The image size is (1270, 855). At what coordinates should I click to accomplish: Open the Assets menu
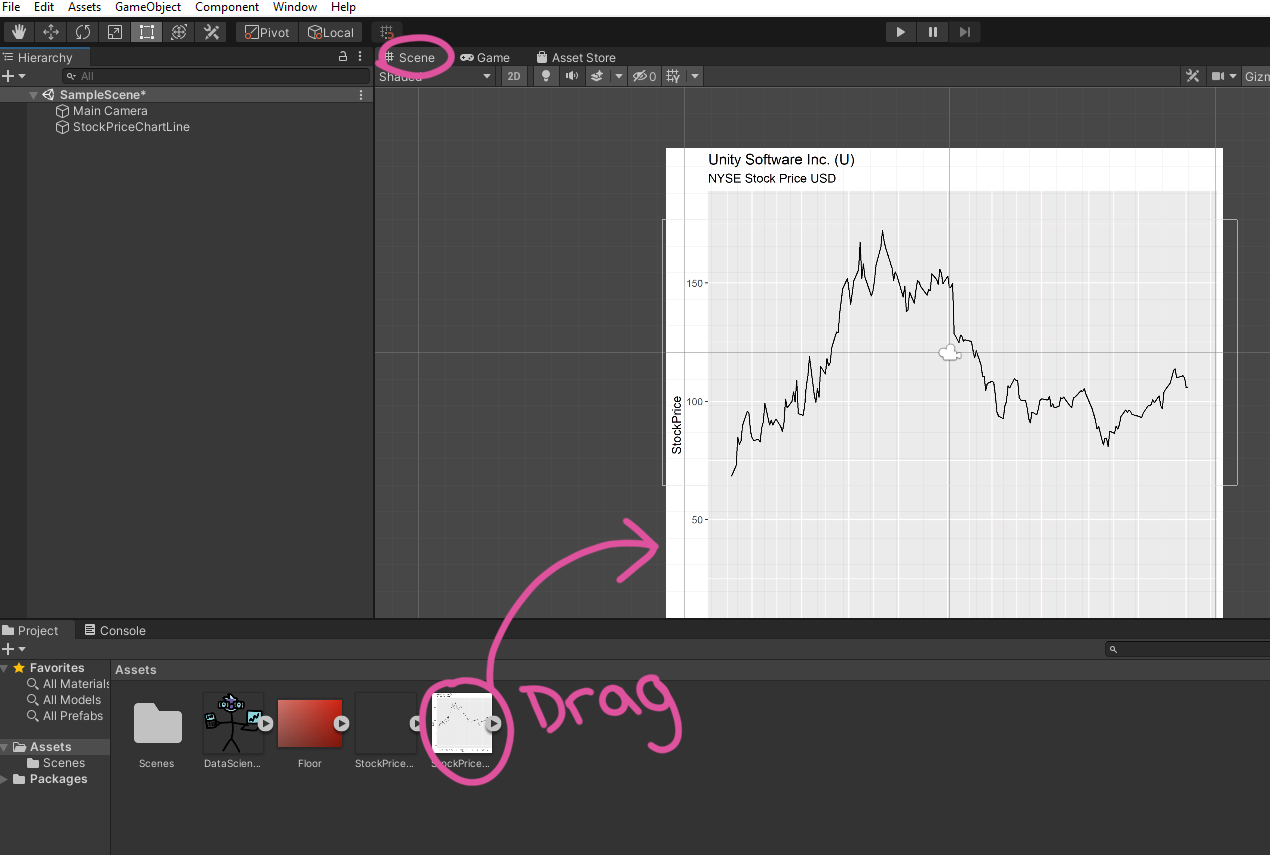[x=84, y=7]
